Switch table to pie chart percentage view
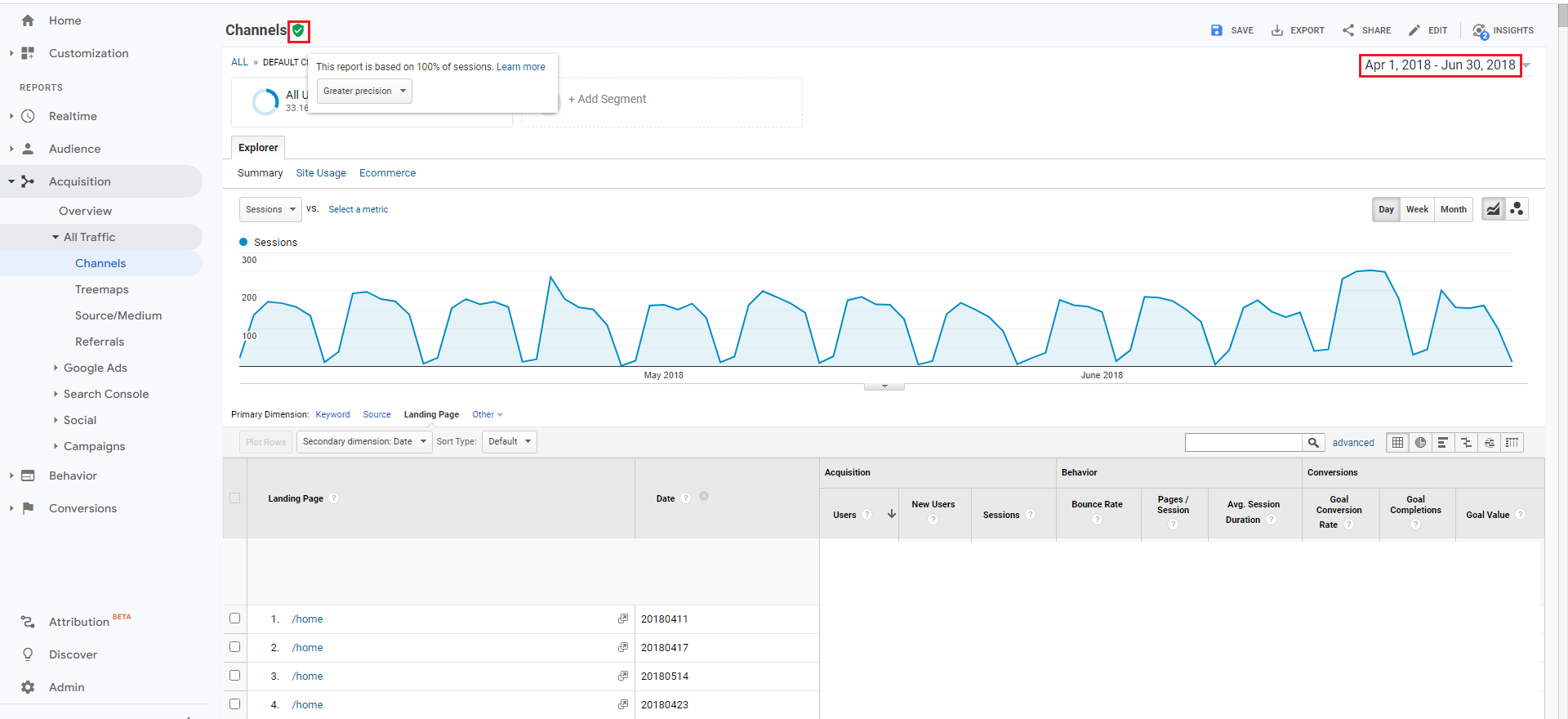Screen dimensions: 1568x719 (1421, 443)
